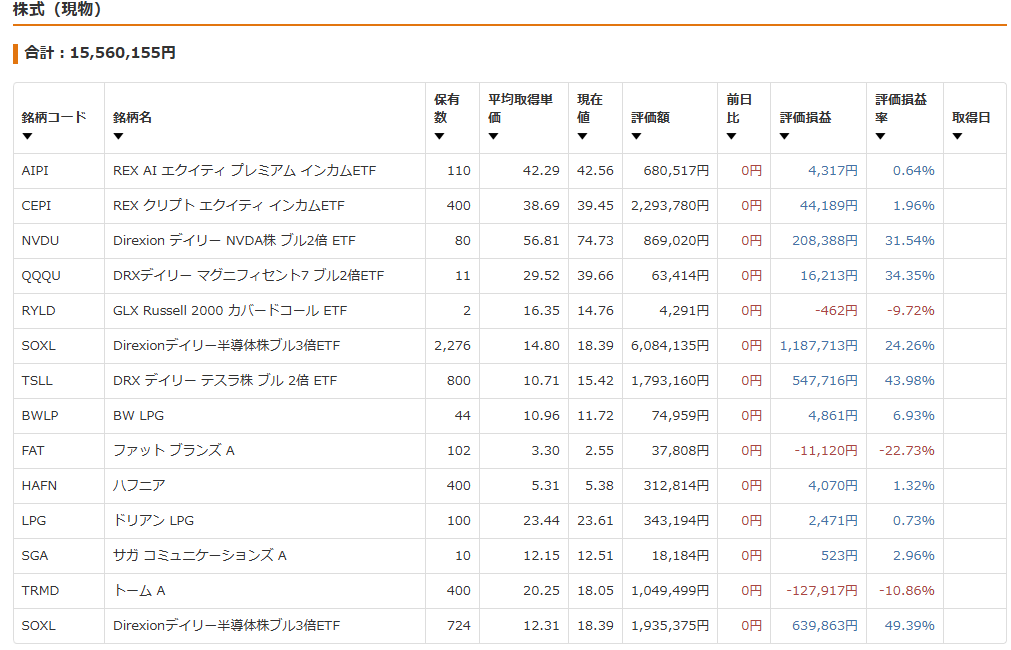The height and width of the screenshot is (650, 1011).
Task: Sort by 平均取得単価 column arrow
Action: 493,136
